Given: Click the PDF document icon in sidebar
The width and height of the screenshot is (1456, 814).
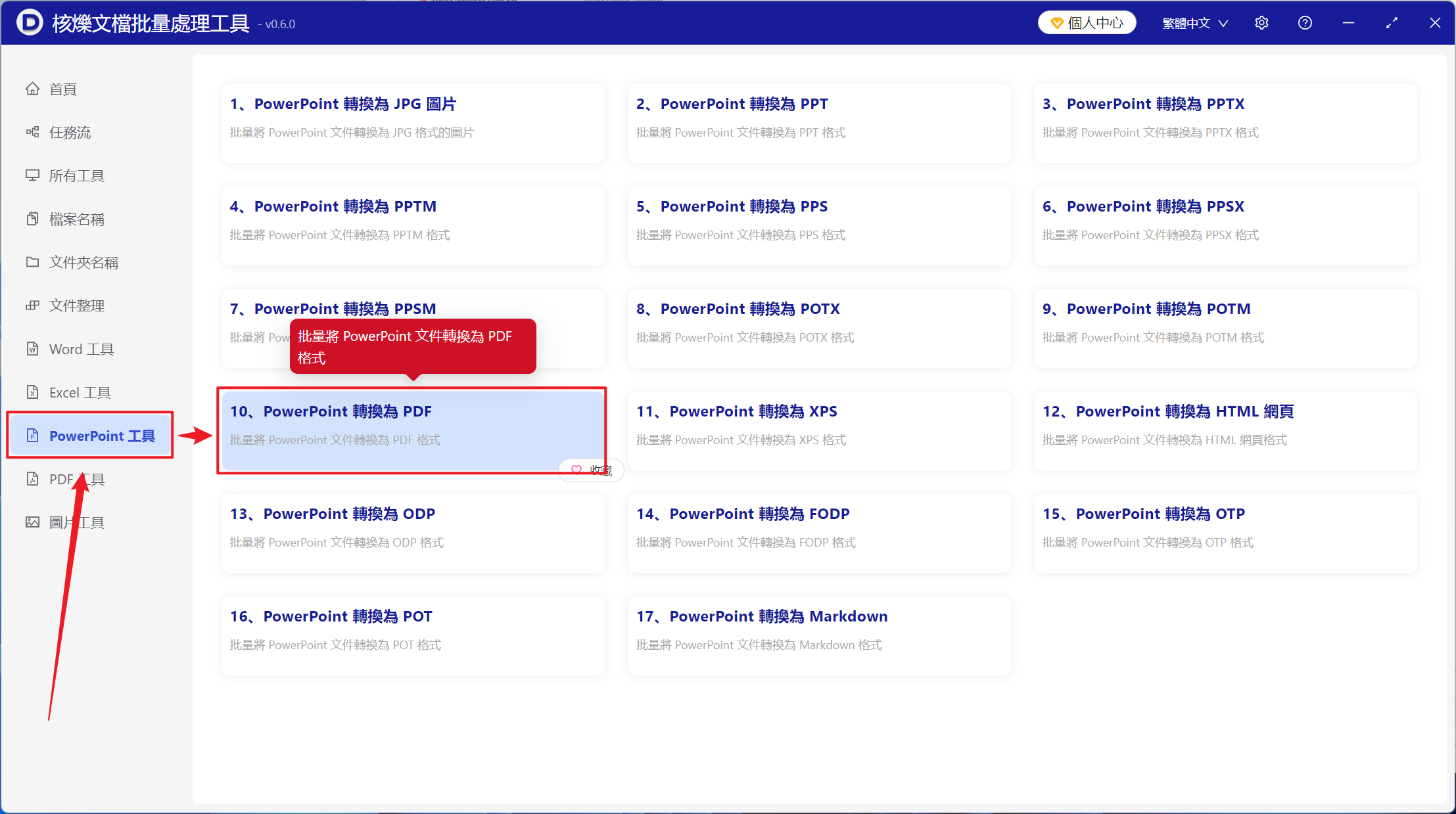Looking at the screenshot, I should (32, 479).
